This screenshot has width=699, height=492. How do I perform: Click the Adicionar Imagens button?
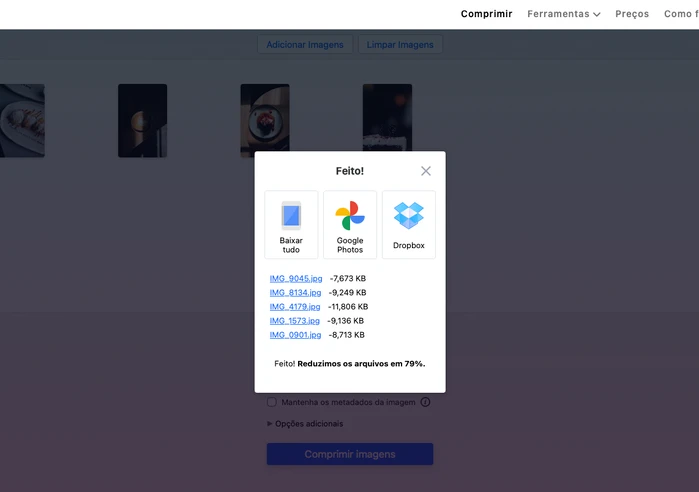click(x=305, y=45)
